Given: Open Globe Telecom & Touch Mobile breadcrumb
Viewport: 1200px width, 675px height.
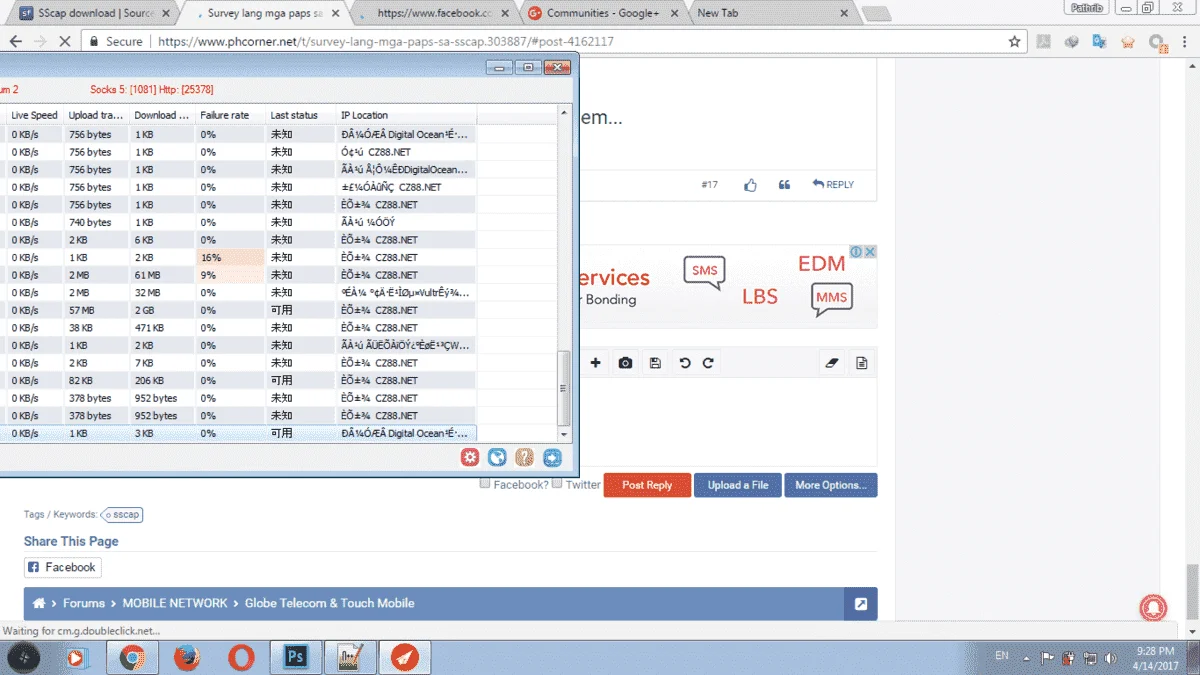Looking at the screenshot, I should 329,603.
